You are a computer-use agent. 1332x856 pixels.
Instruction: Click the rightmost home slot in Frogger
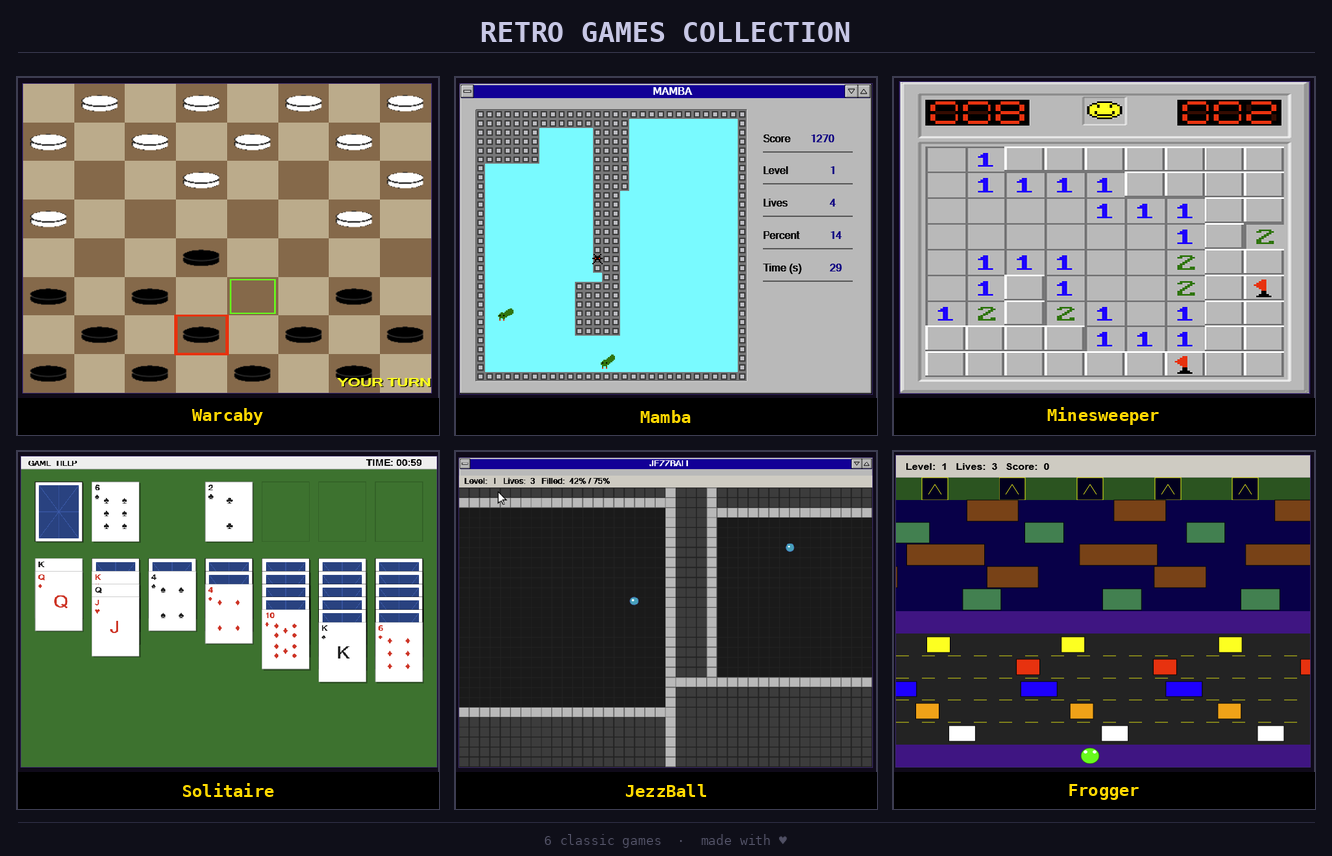tap(1245, 489)
